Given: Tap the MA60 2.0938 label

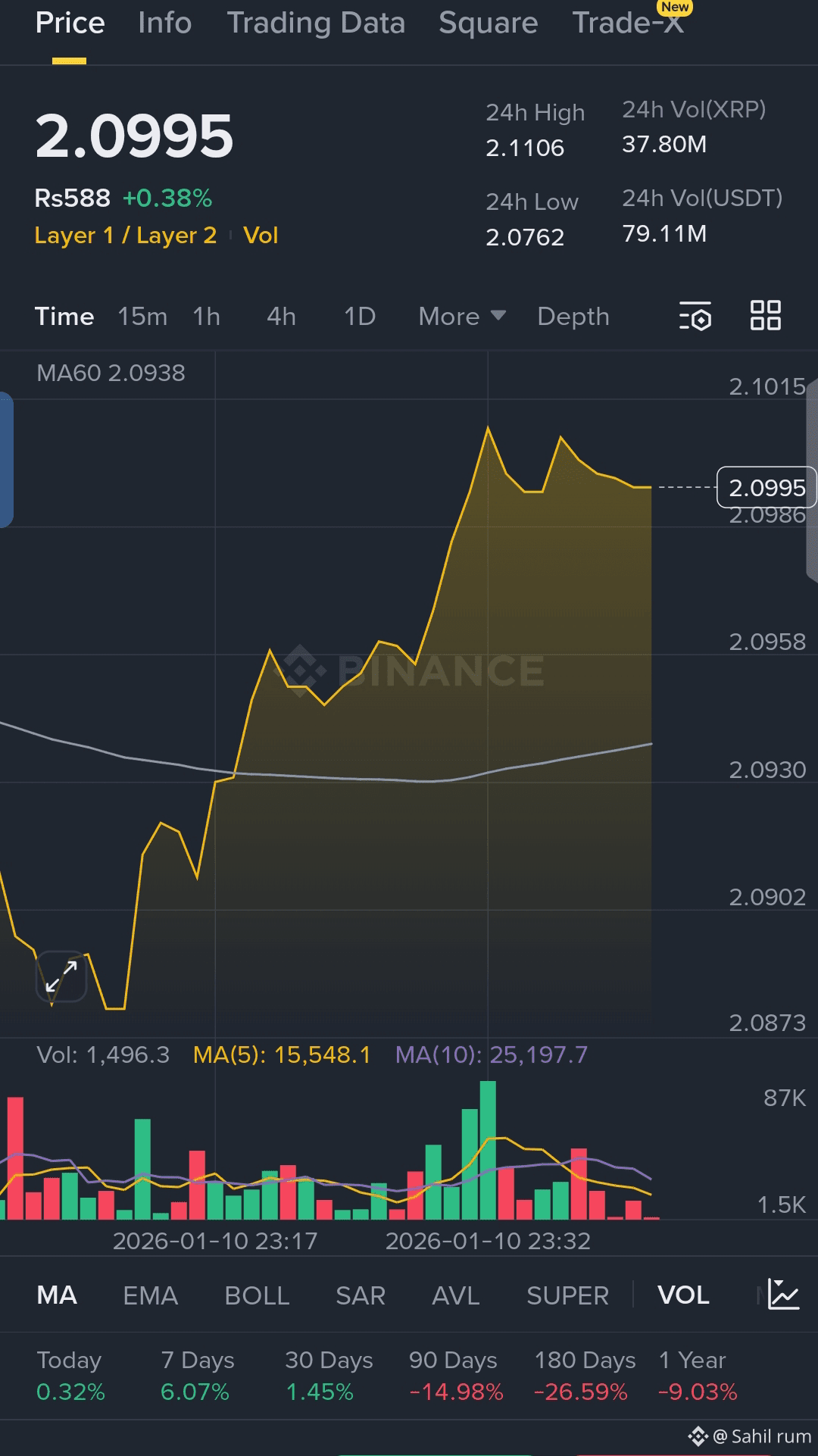Looking at the screenshot, I should point(111,373).
